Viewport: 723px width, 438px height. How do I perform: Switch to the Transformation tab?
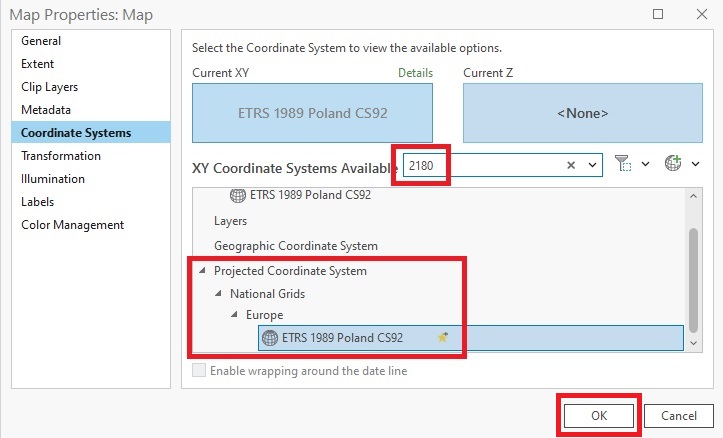click(61, 156)
